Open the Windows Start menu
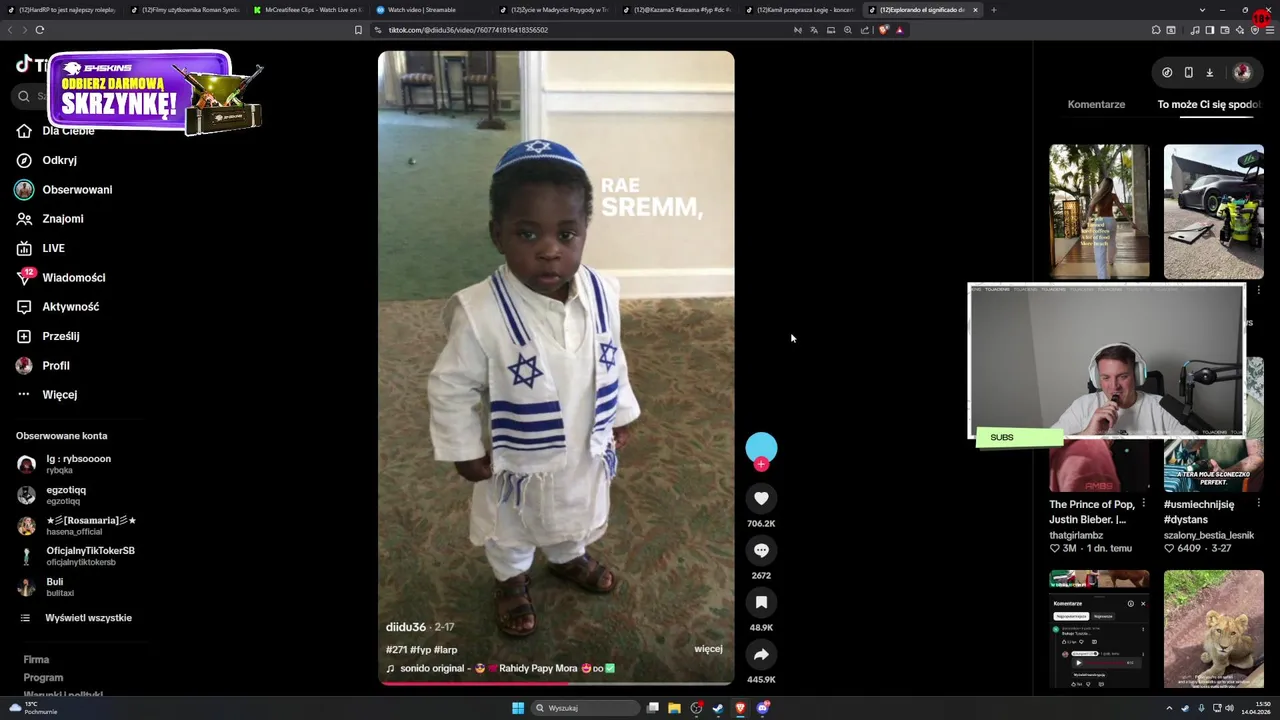1280x720 pixels. 518,708
